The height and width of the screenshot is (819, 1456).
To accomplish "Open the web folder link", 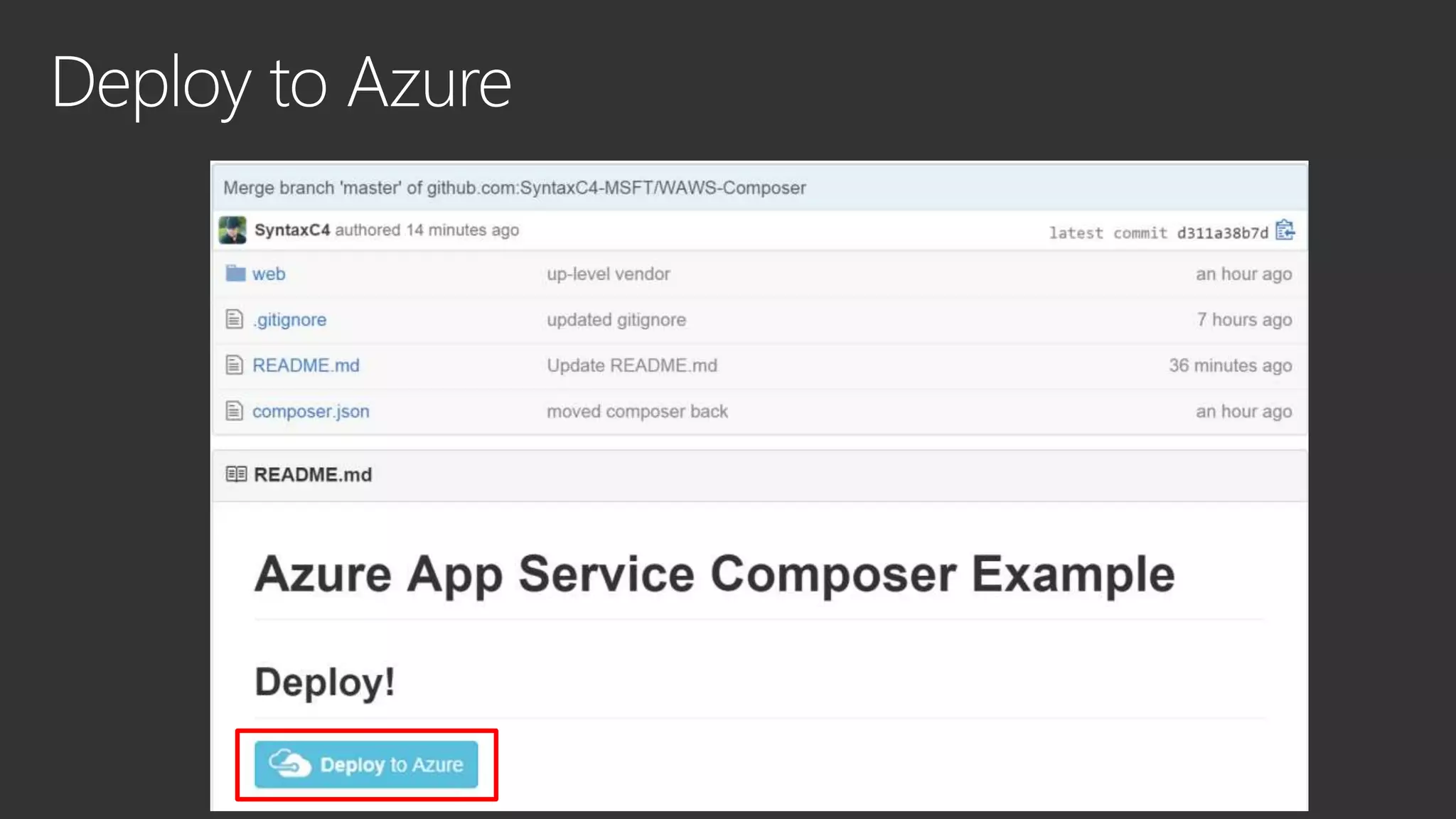I will (269, 274).
